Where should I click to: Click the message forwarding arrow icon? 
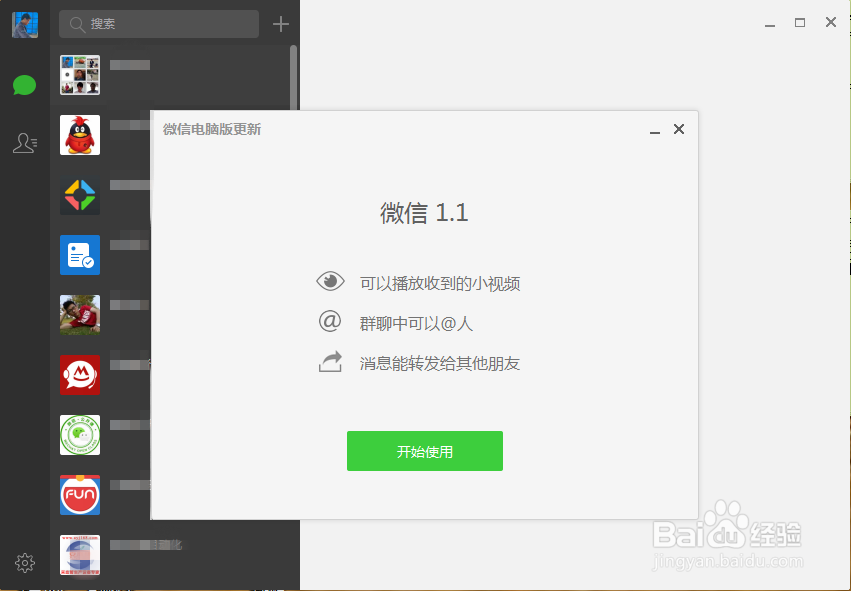330,363
